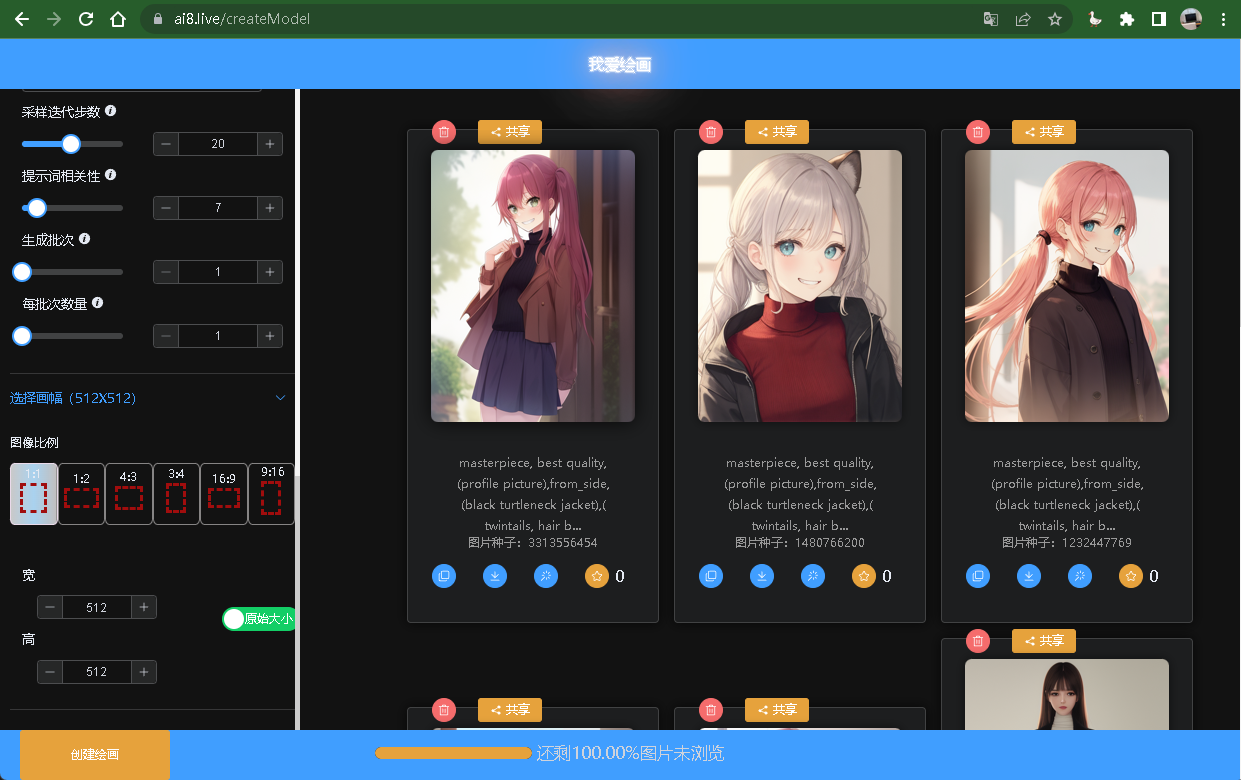Increase the 宽 width value
Viewport: 1241px width, 780px height.
144,607
